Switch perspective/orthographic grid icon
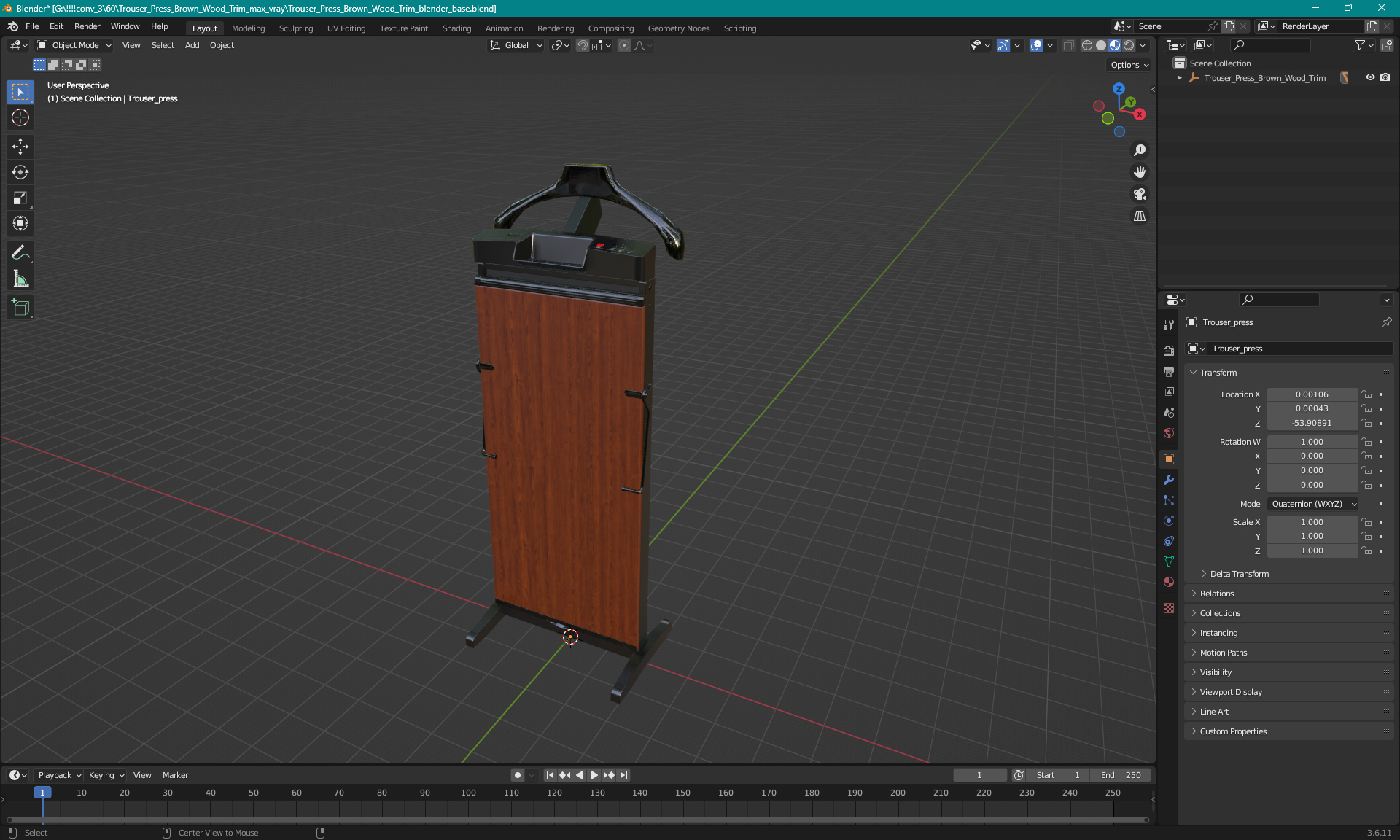Viewport: 1400px width, 840px height. (1139, 217)
